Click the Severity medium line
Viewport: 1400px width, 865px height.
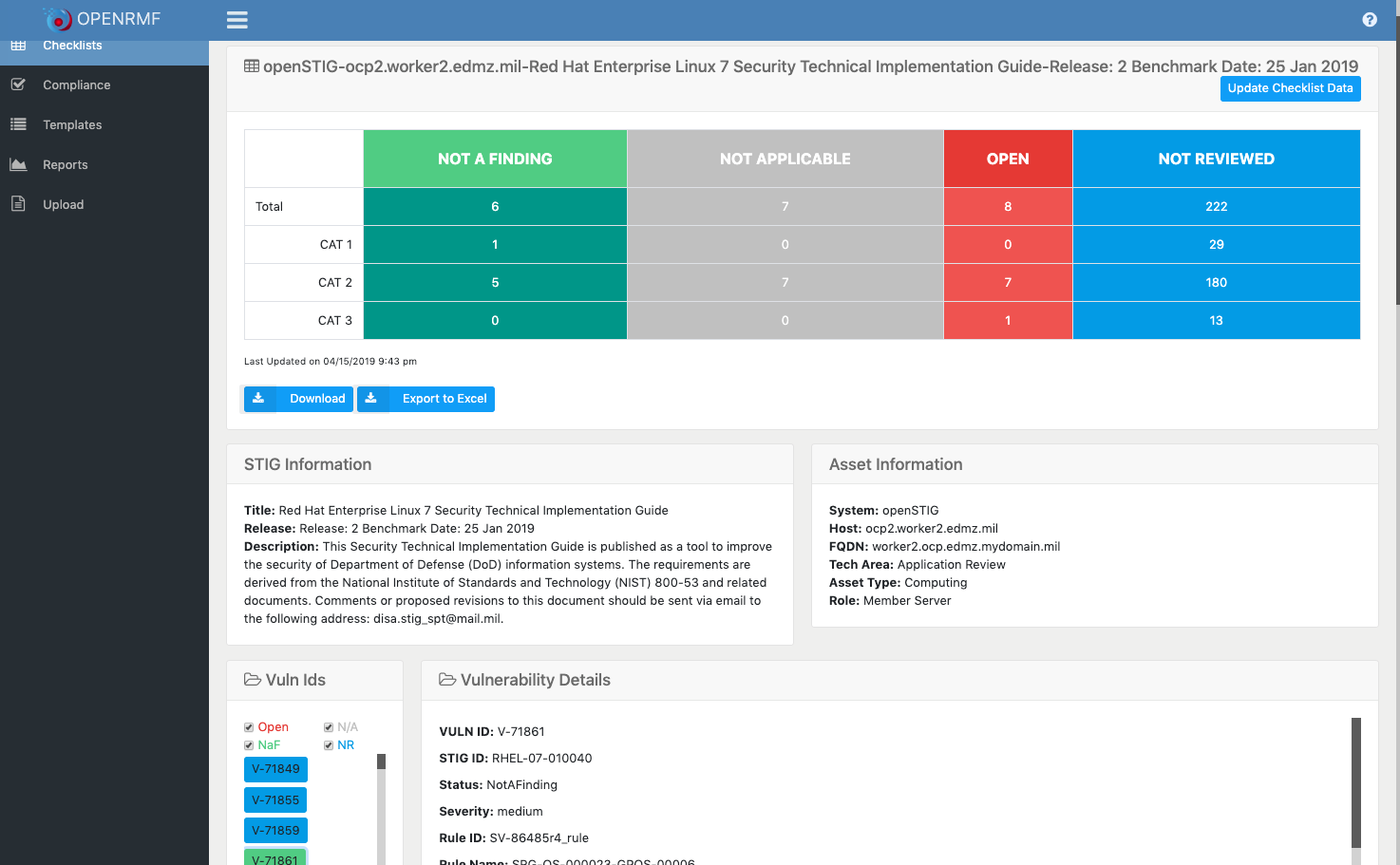(x=491, y=811)
